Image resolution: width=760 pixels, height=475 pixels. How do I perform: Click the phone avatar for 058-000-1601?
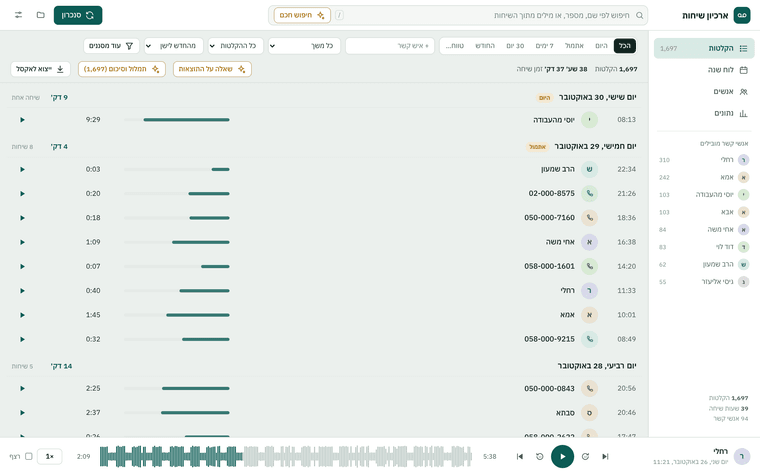tap(589, 266)
